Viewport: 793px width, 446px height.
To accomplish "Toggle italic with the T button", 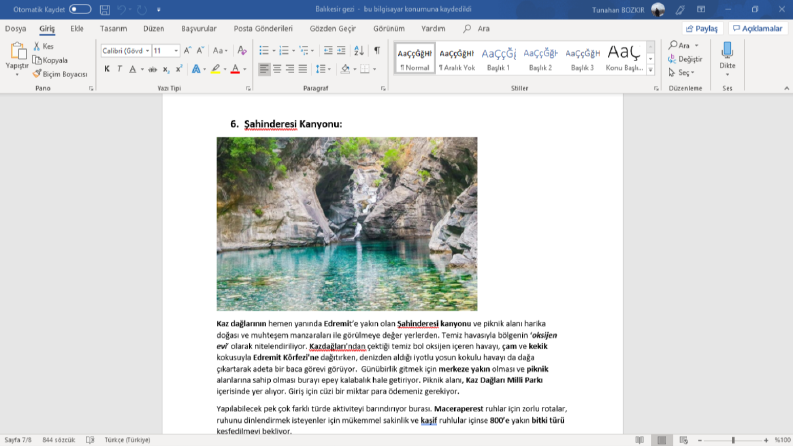I will [119, 69].
